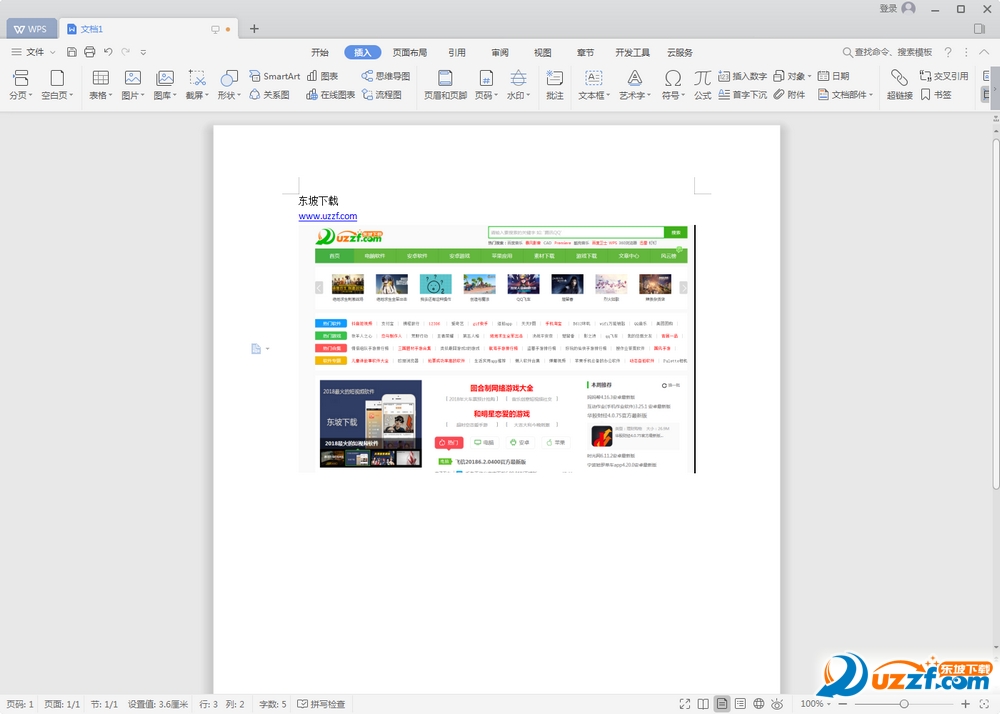The width and height of the screenshot is (1000, 714).
Task: Open the 关系图 relationship diagram tool
Action: point(269,94)
